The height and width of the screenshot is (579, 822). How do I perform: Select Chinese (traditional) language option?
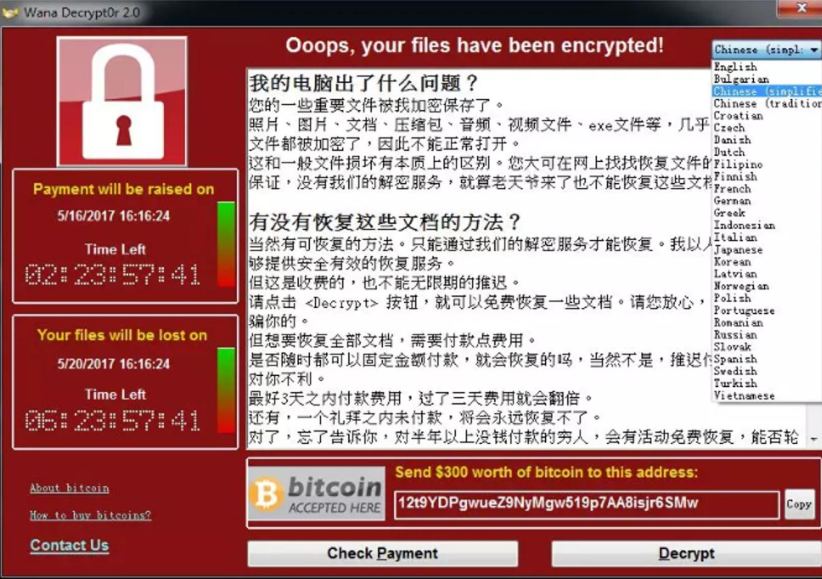pyautogui.click(x=767, y=103)
